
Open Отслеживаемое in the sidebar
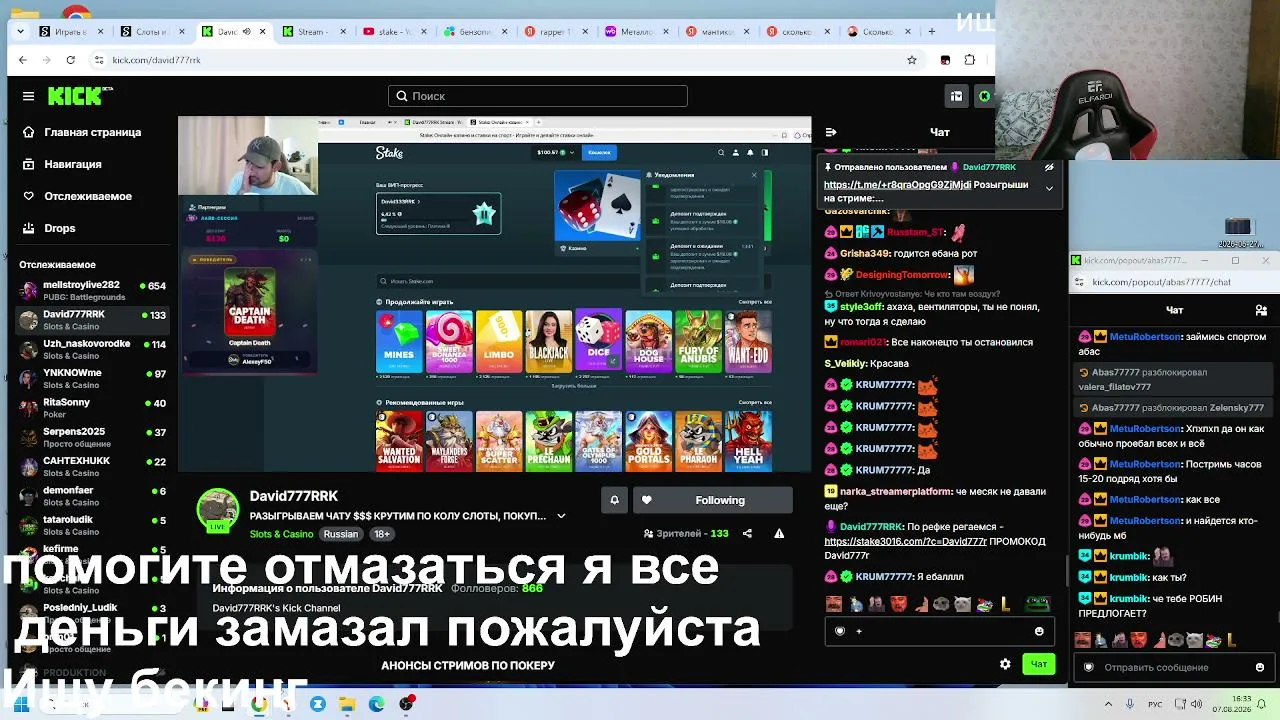tap(78, 196)
